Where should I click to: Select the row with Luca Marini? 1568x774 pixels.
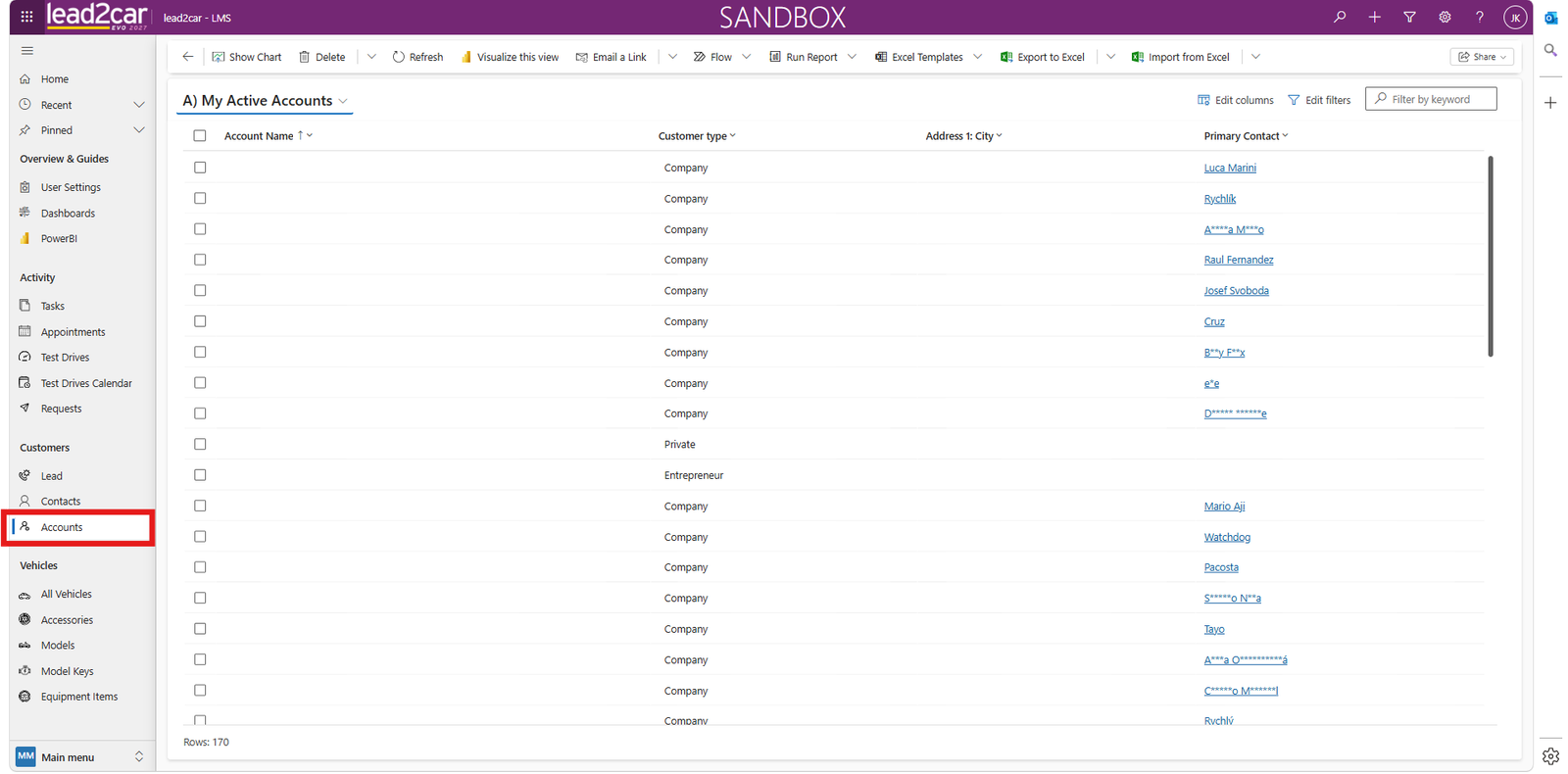click(x=200, y=168)
